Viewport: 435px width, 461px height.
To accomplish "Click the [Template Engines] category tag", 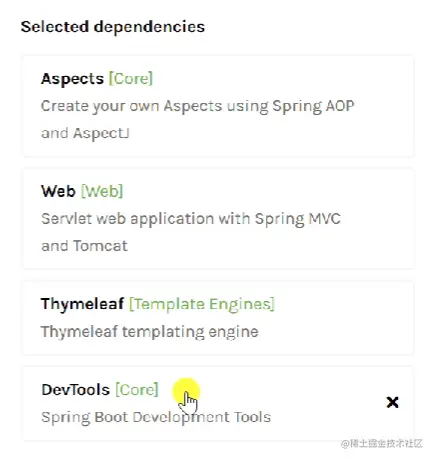I will [202, 304].
